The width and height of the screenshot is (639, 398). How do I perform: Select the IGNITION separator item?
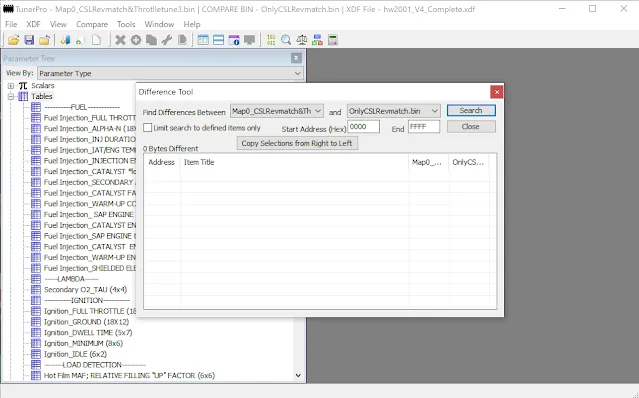point(87,301)
